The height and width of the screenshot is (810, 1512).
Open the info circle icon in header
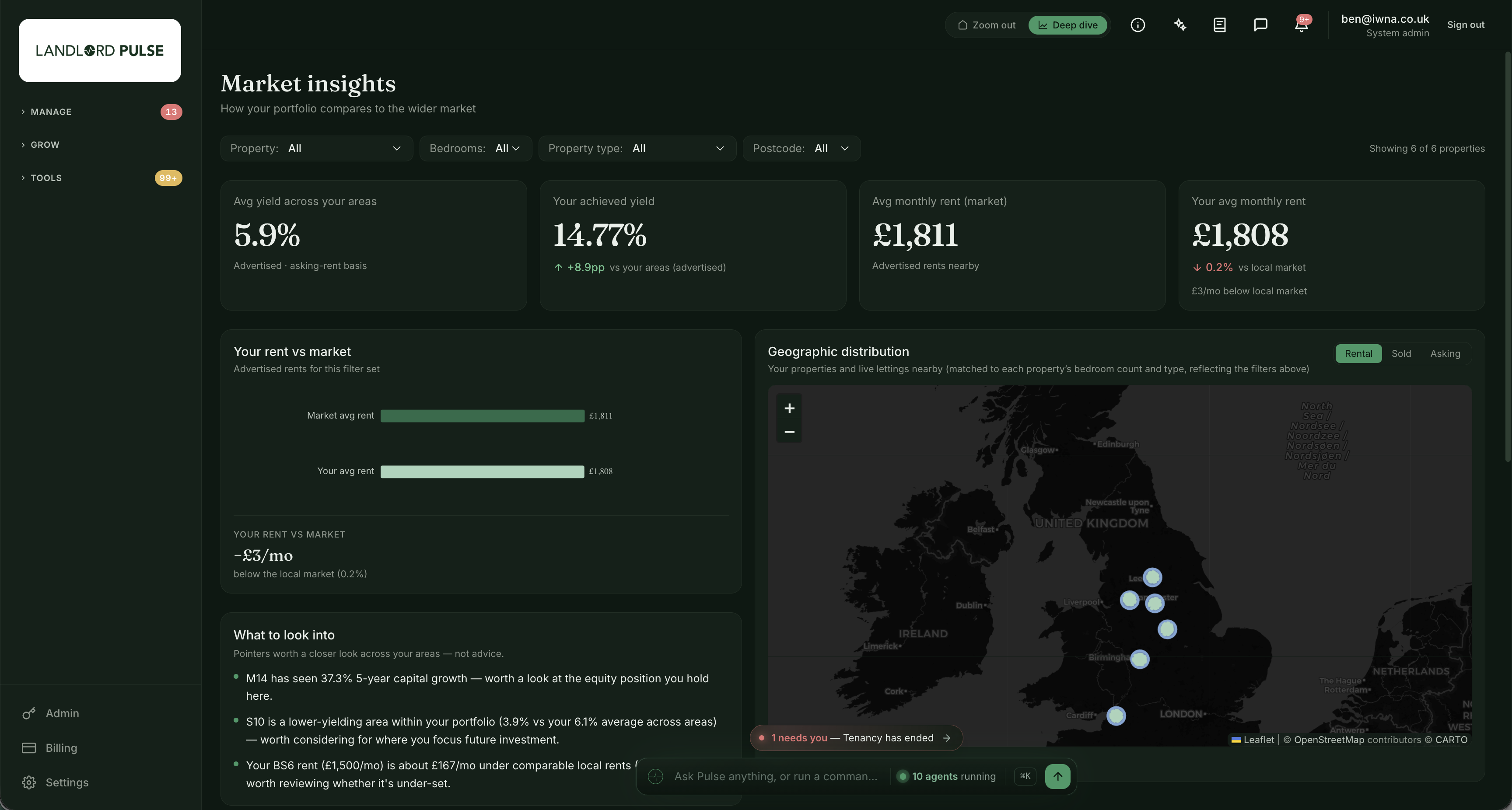pos(1137,24)
